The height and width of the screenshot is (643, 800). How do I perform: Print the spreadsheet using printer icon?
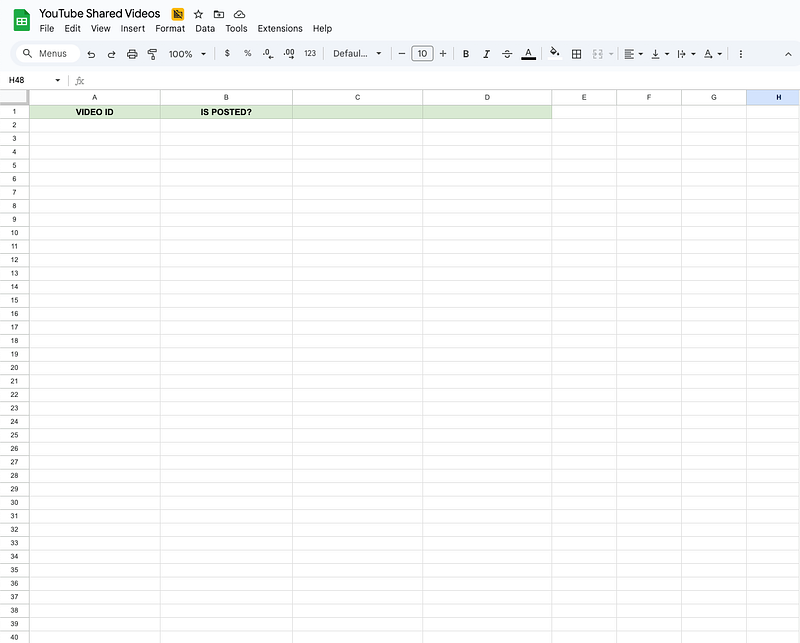point(132,54)
